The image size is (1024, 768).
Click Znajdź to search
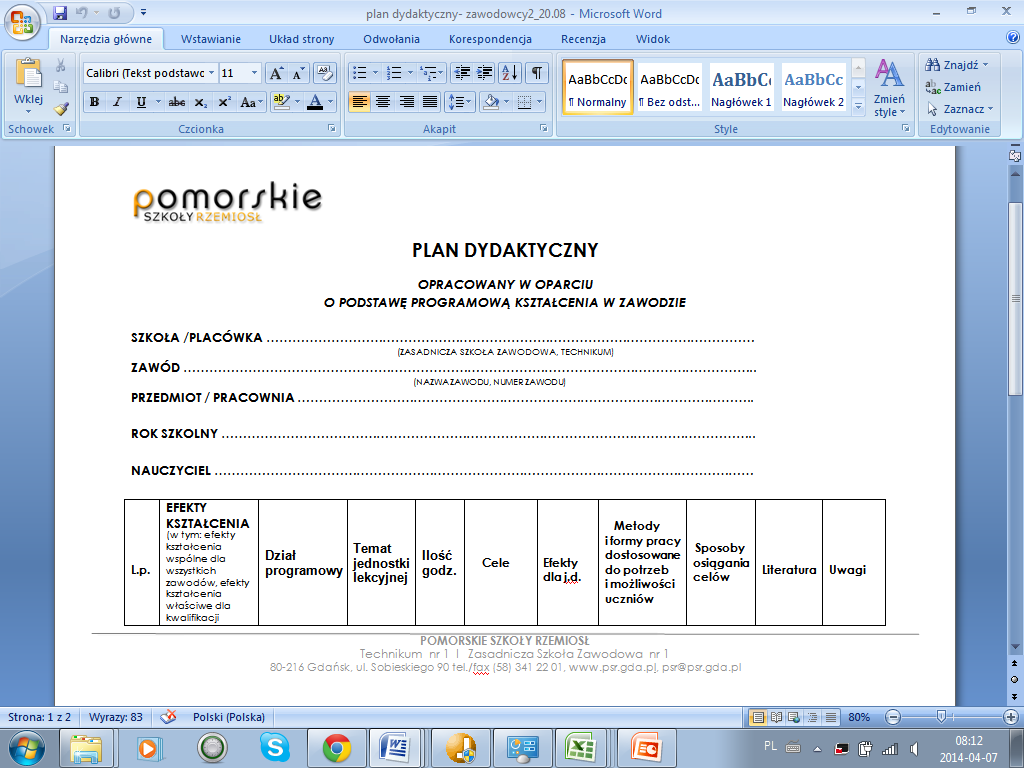coord(956,65)
